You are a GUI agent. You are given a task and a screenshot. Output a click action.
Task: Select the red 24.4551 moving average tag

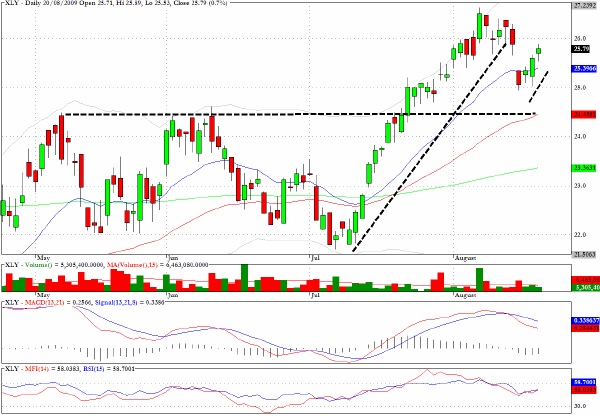point(584,114)
